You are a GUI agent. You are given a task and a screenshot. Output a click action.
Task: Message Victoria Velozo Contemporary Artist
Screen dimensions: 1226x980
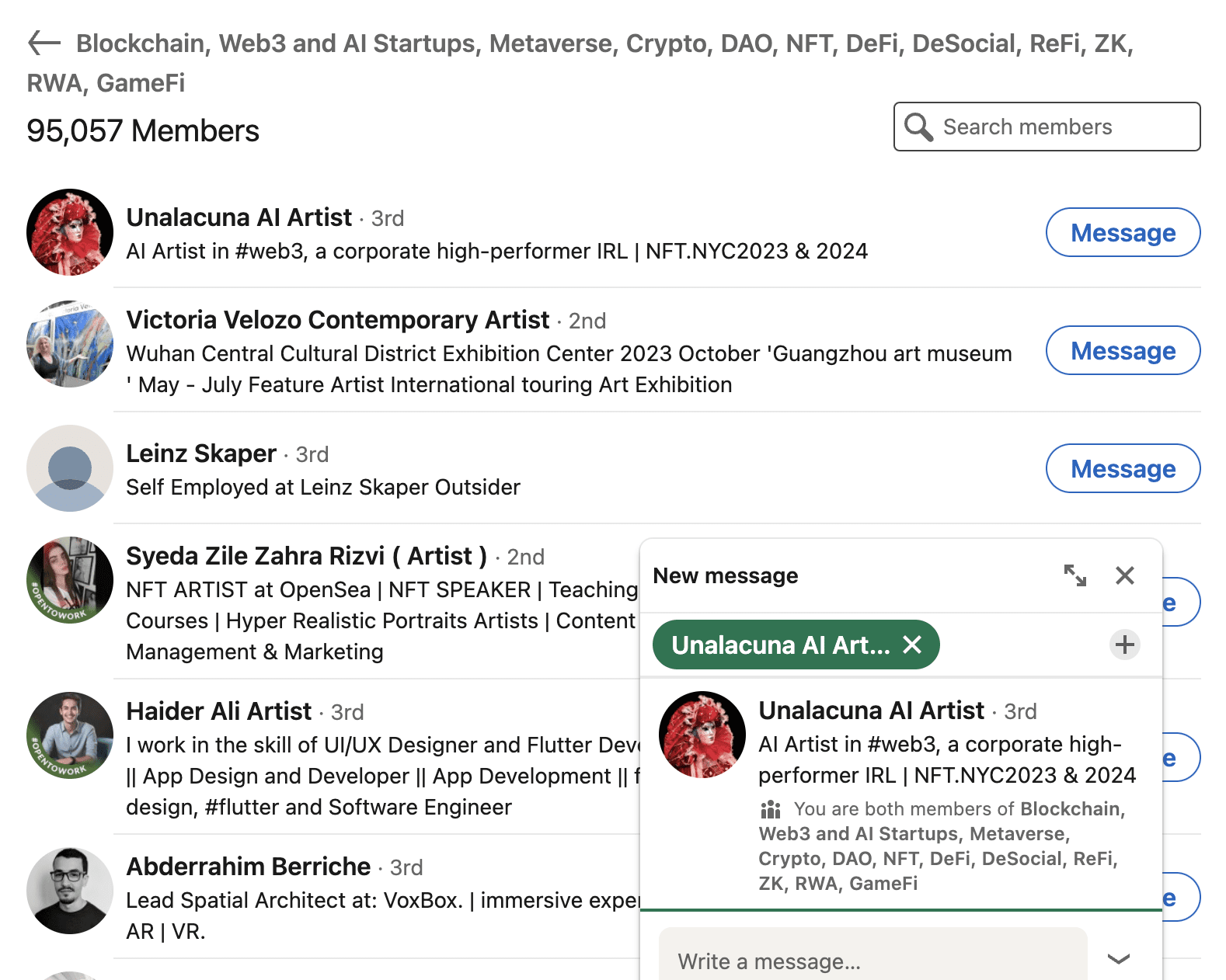point(1123,351)
